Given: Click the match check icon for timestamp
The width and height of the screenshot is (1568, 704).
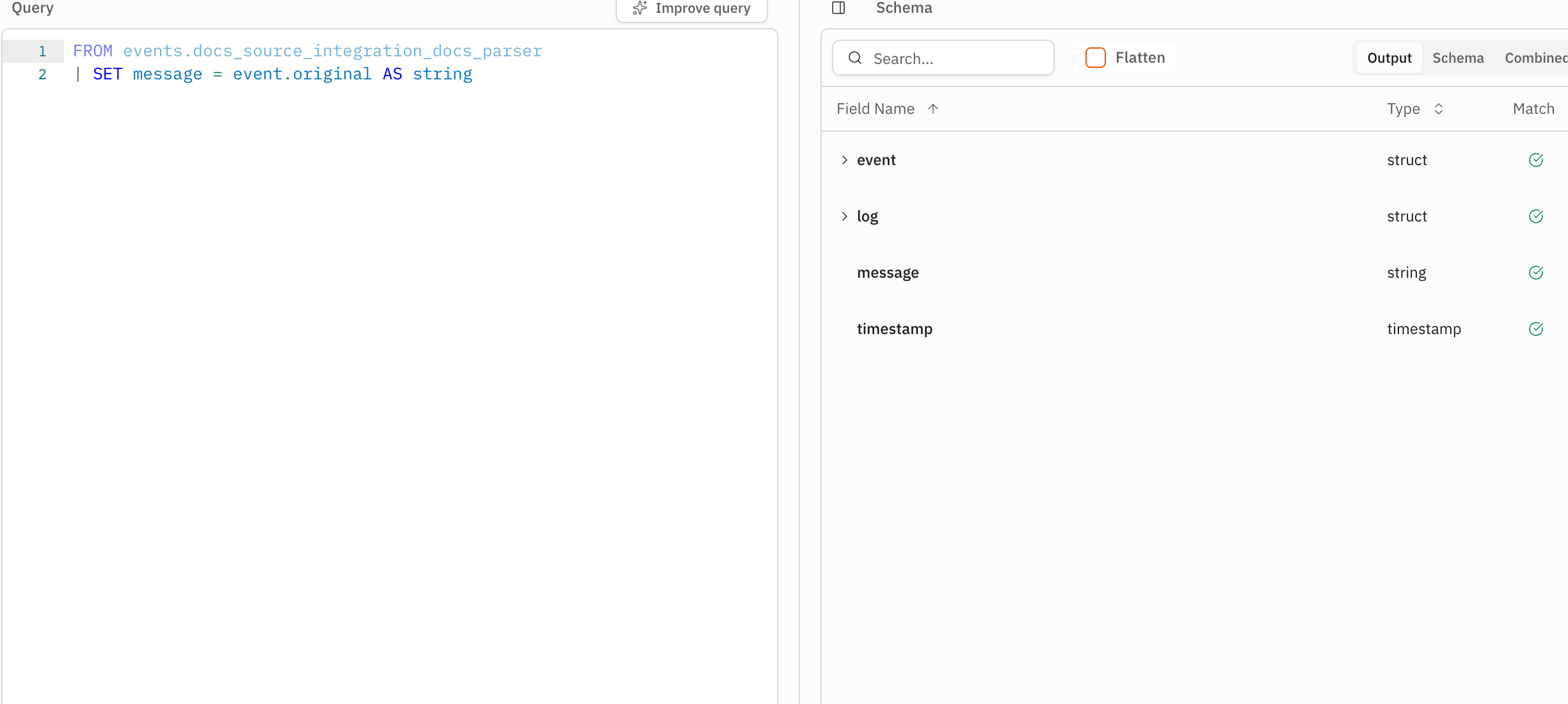Looking at the screenshot, I should coord(1535,329).
